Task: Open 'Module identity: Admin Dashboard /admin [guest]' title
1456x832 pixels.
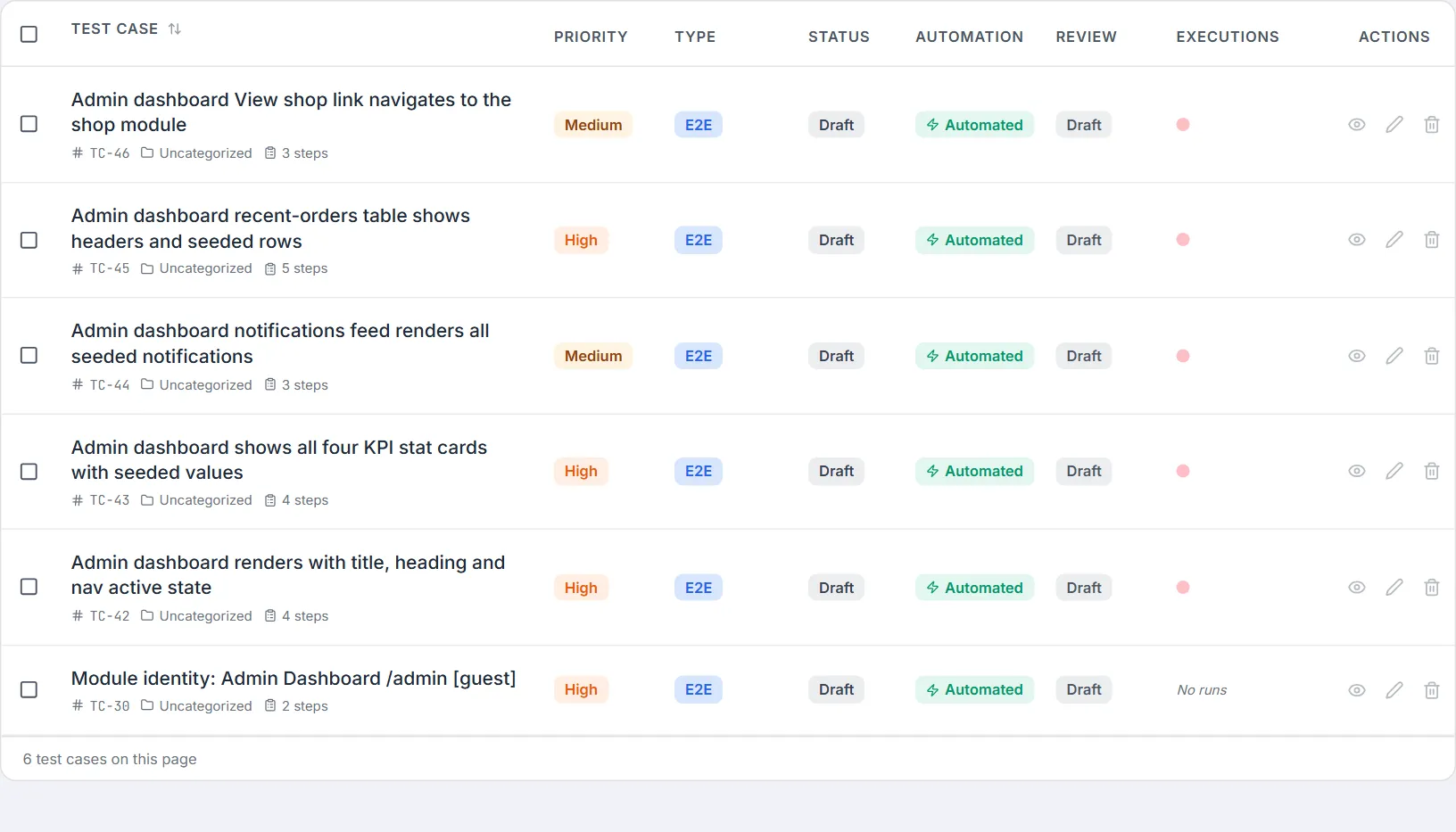Action: click(x=294, y=679)
